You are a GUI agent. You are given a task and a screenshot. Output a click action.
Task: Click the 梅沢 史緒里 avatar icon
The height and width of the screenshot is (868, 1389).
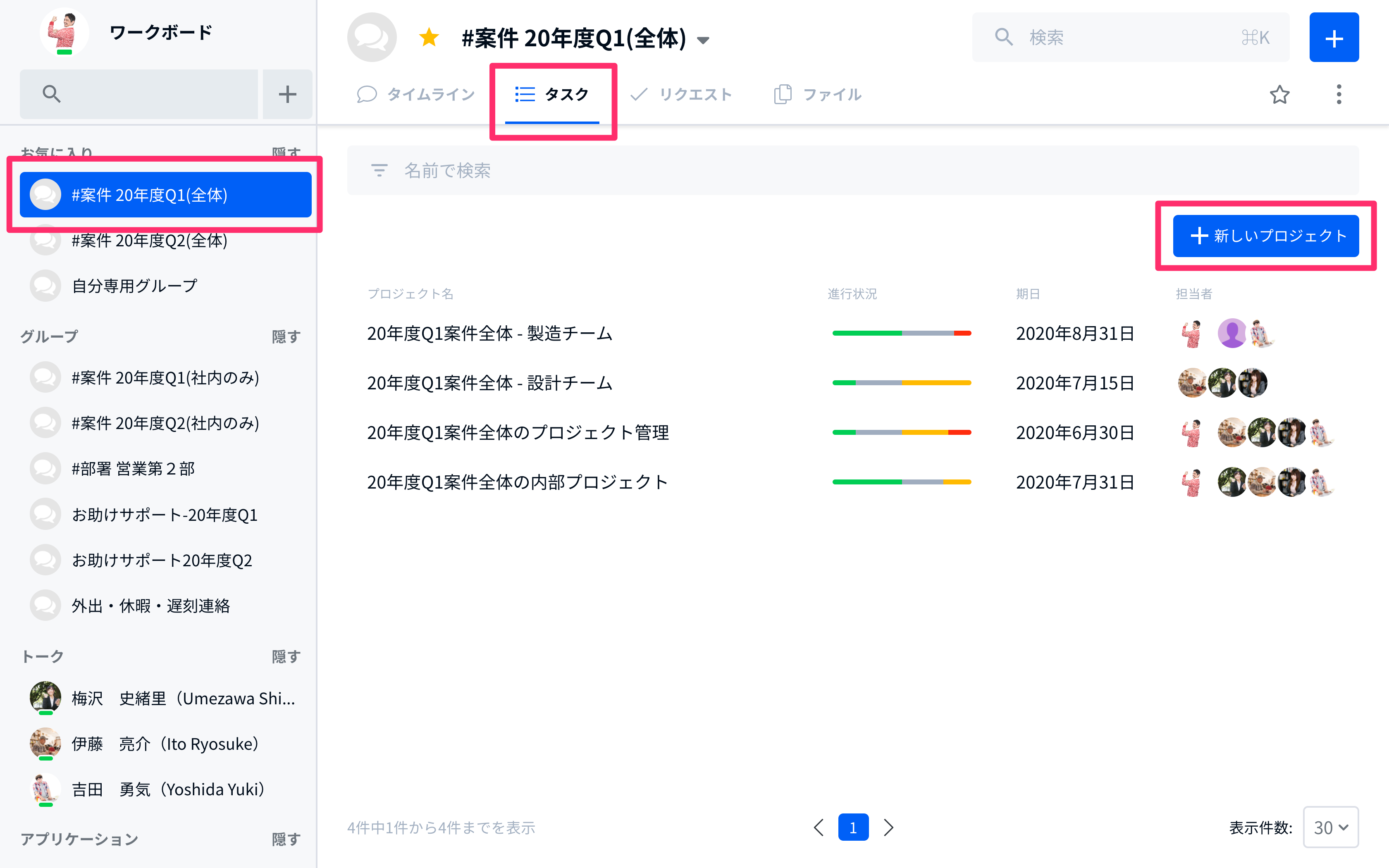[x=45, y=697]
